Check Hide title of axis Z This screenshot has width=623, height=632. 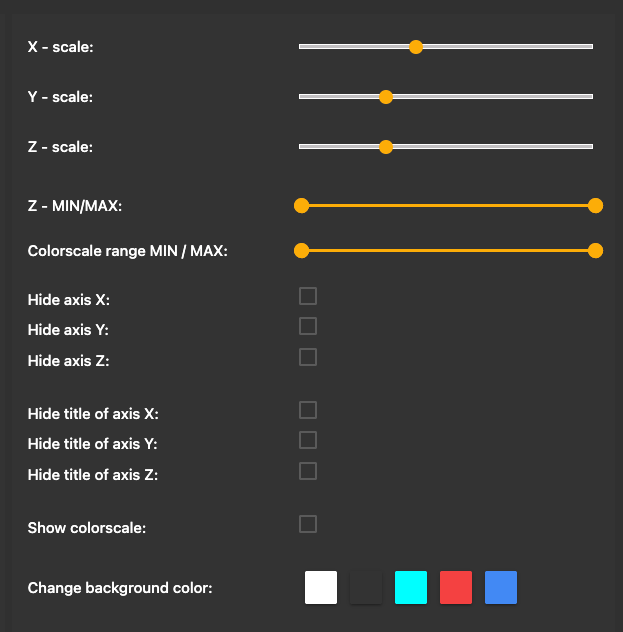tap(308, 471)
